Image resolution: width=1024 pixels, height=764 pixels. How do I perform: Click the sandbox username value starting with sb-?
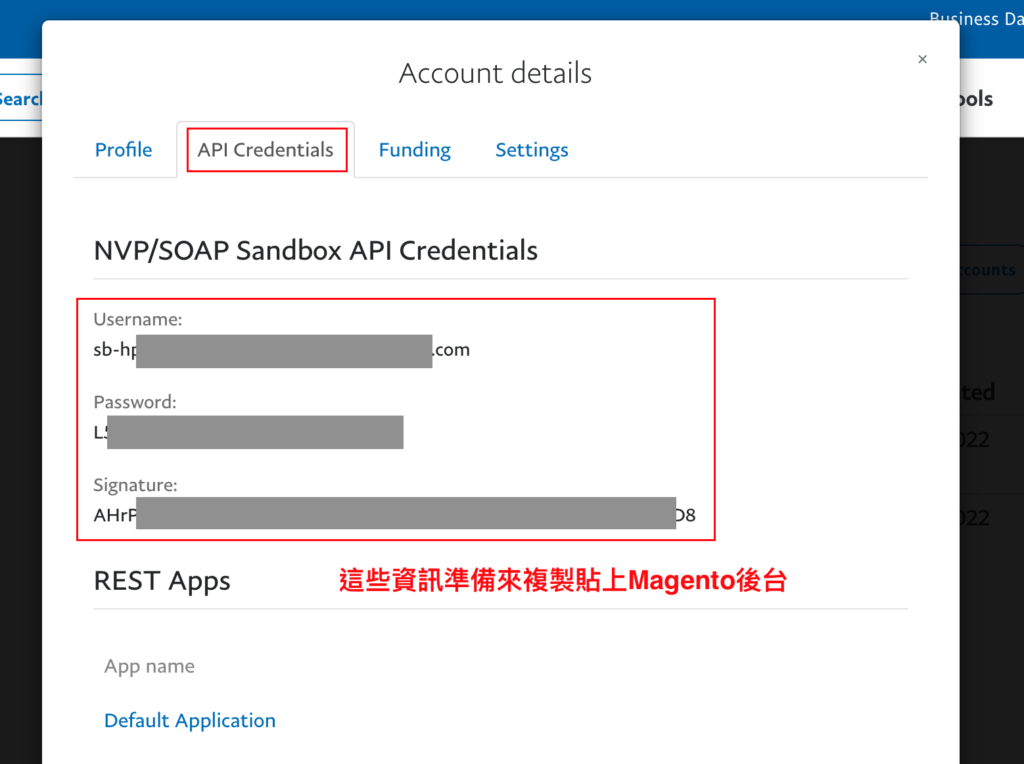(x=281, y=350)
